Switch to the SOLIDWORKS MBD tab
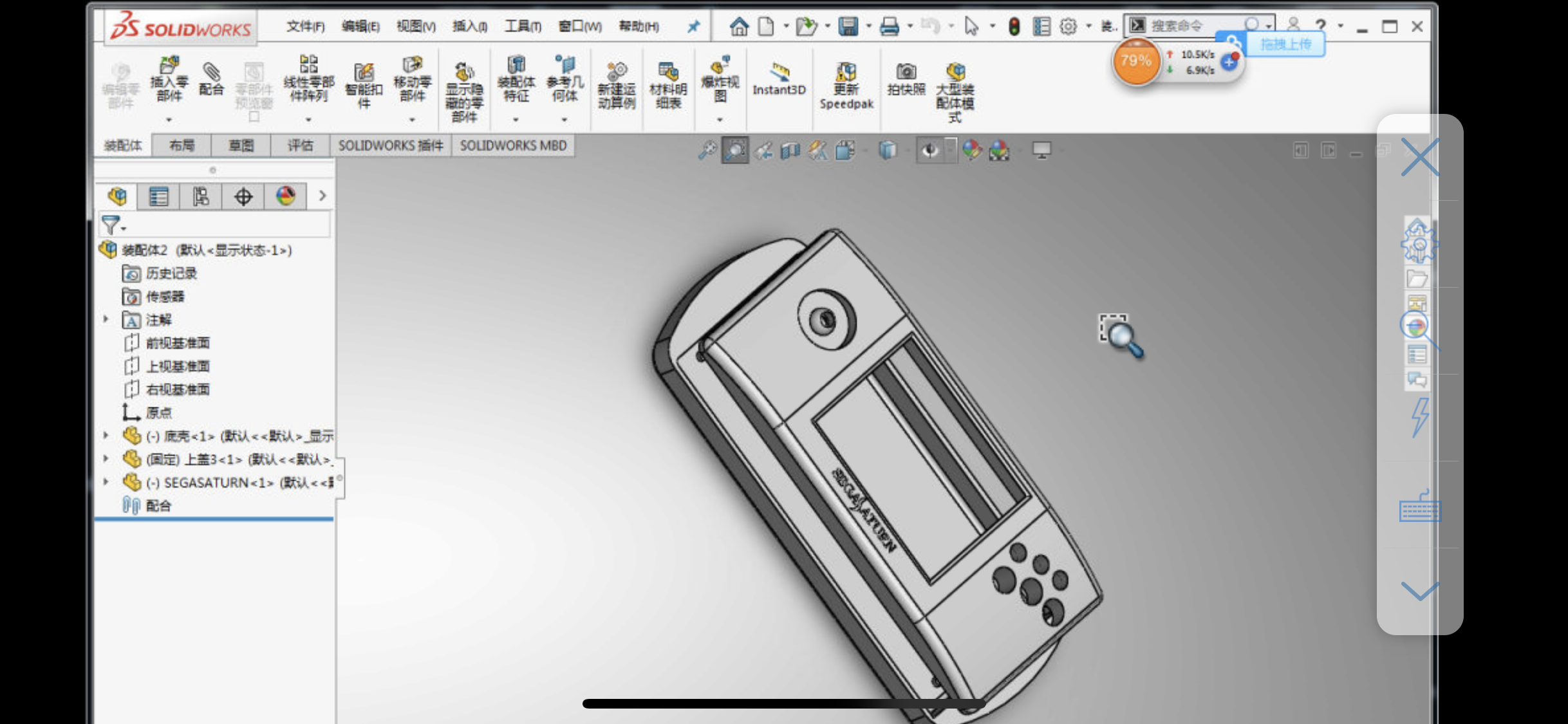This screenshot has width=1568, height=724. point(513,145)
